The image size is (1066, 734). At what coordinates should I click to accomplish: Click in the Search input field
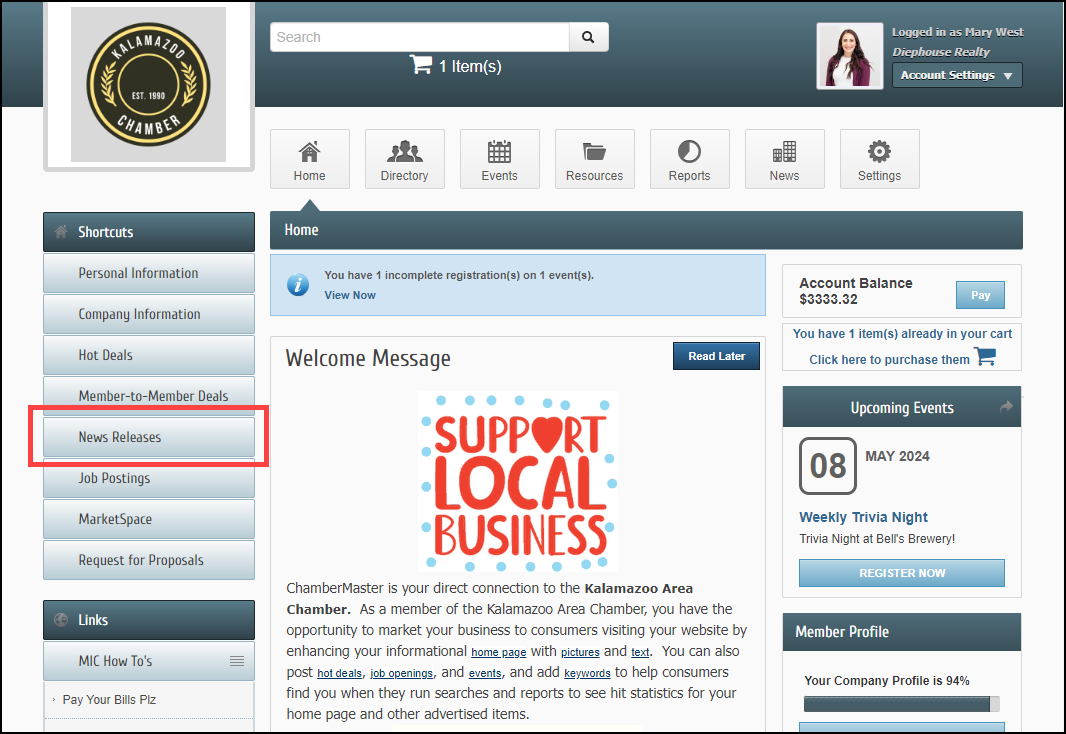(x=420, y=37)
